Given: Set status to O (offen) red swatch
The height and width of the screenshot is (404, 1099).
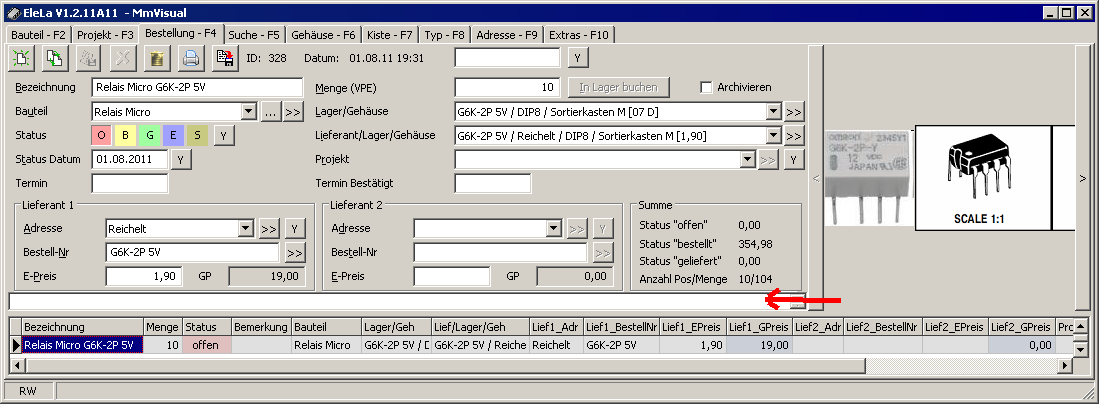Looking at the screenshot, I should (x=102, y=135).
